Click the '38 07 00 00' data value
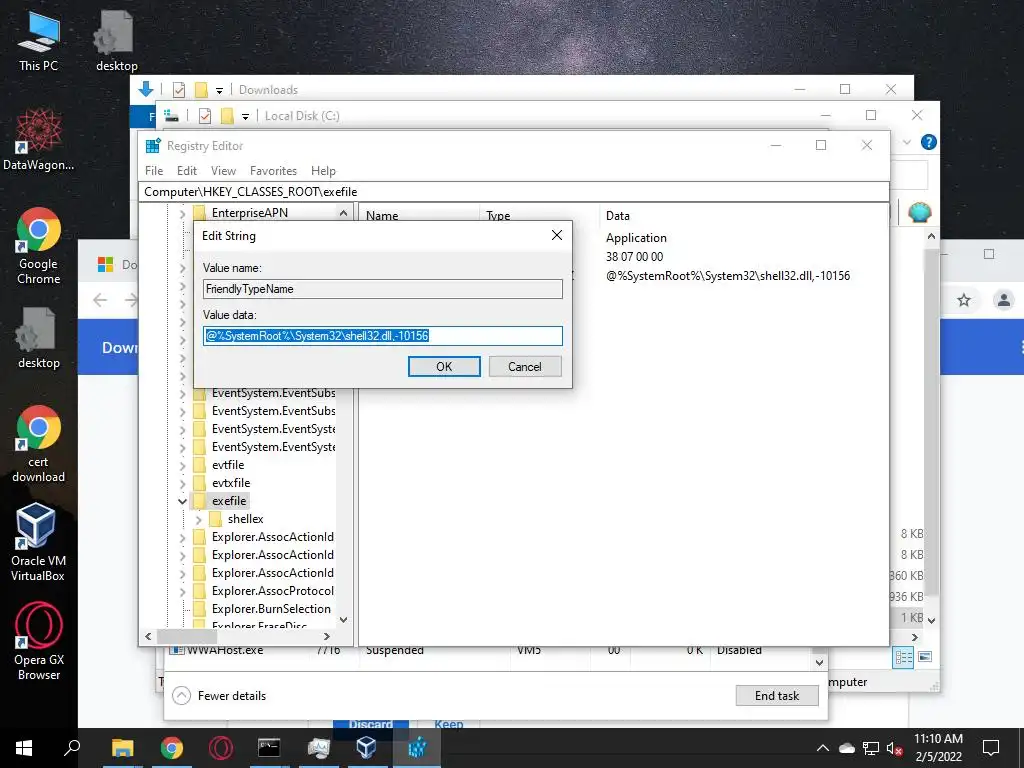This screenshot has width=1024, height=768. pyautogui.click(x=634, y=257)
